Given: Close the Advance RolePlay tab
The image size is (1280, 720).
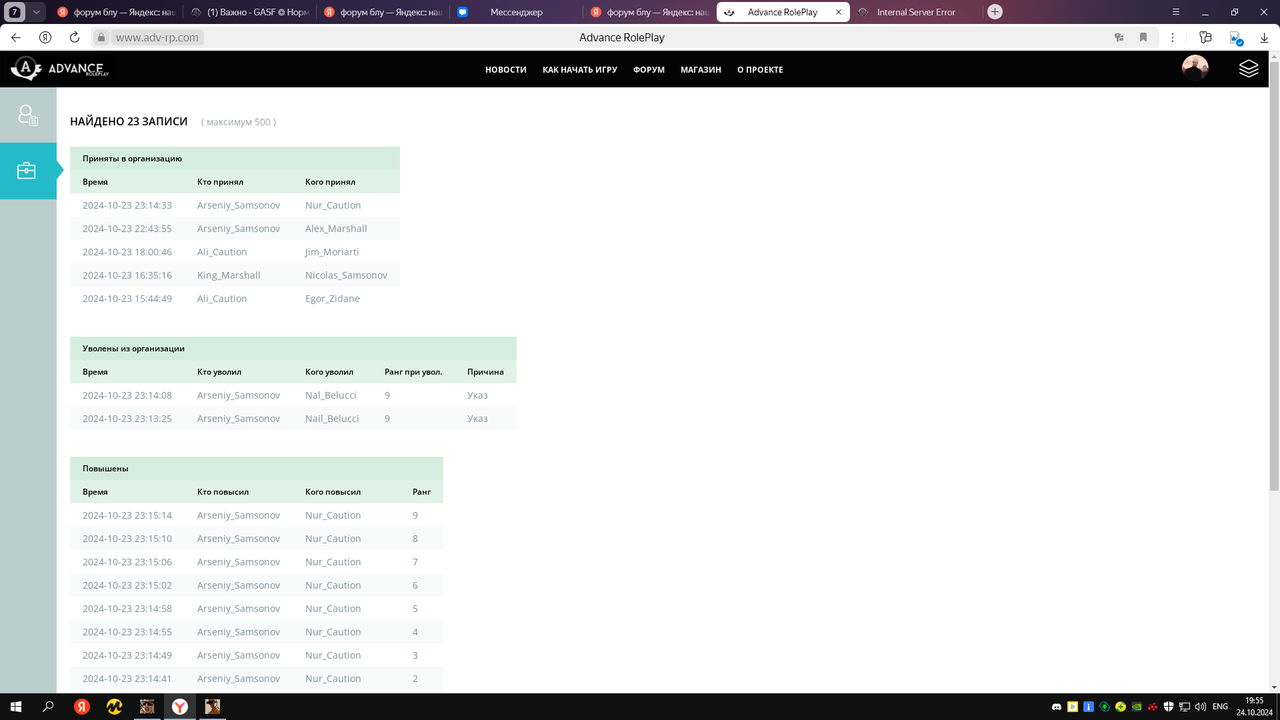Looking at the screenshot, I should (837, 12).
